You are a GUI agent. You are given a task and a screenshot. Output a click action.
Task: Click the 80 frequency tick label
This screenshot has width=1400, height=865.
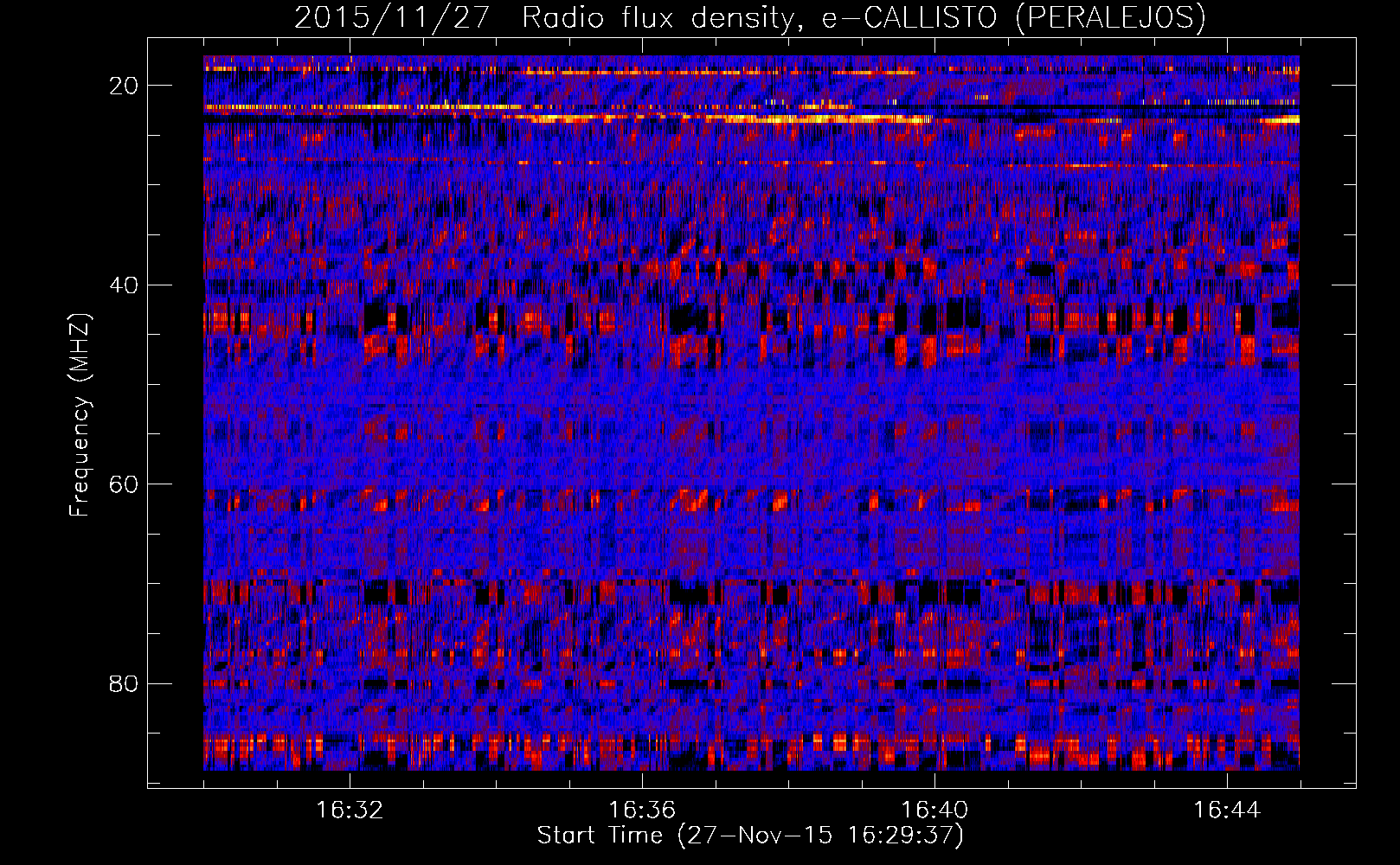pyautogui.click(x=125, y=683)
